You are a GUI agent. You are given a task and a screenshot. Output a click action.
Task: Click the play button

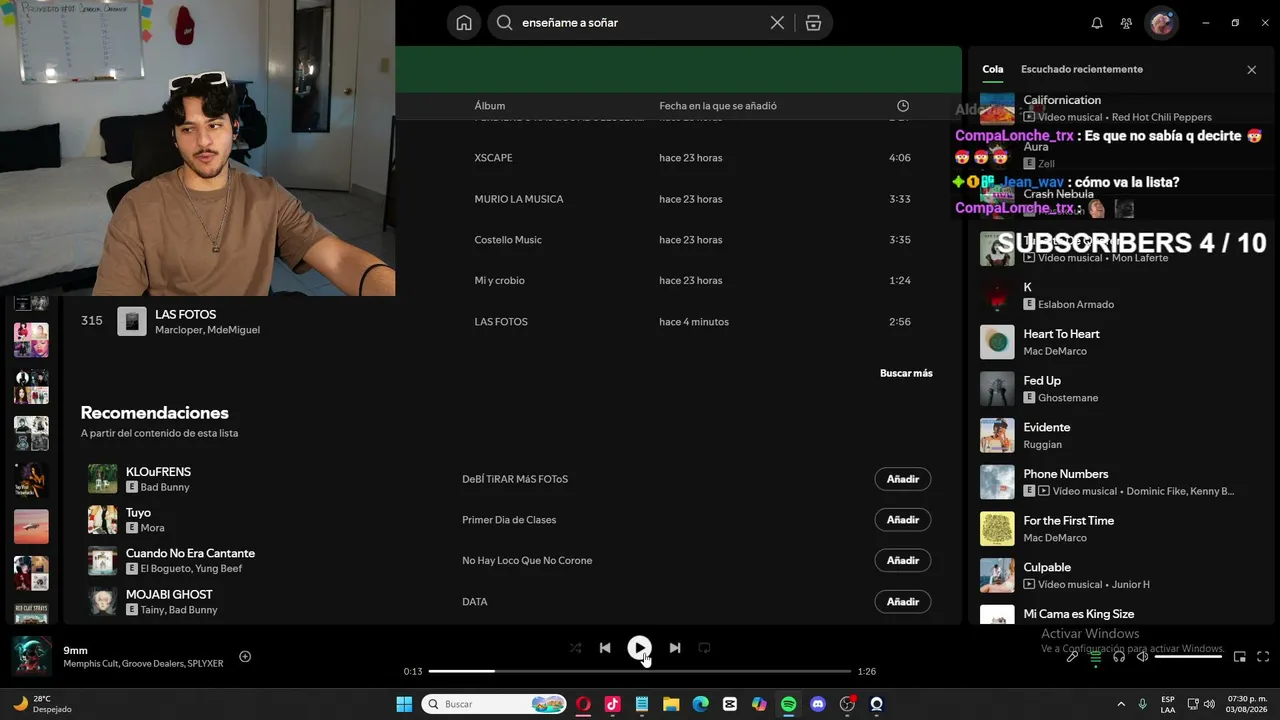[x=639, y=648]
